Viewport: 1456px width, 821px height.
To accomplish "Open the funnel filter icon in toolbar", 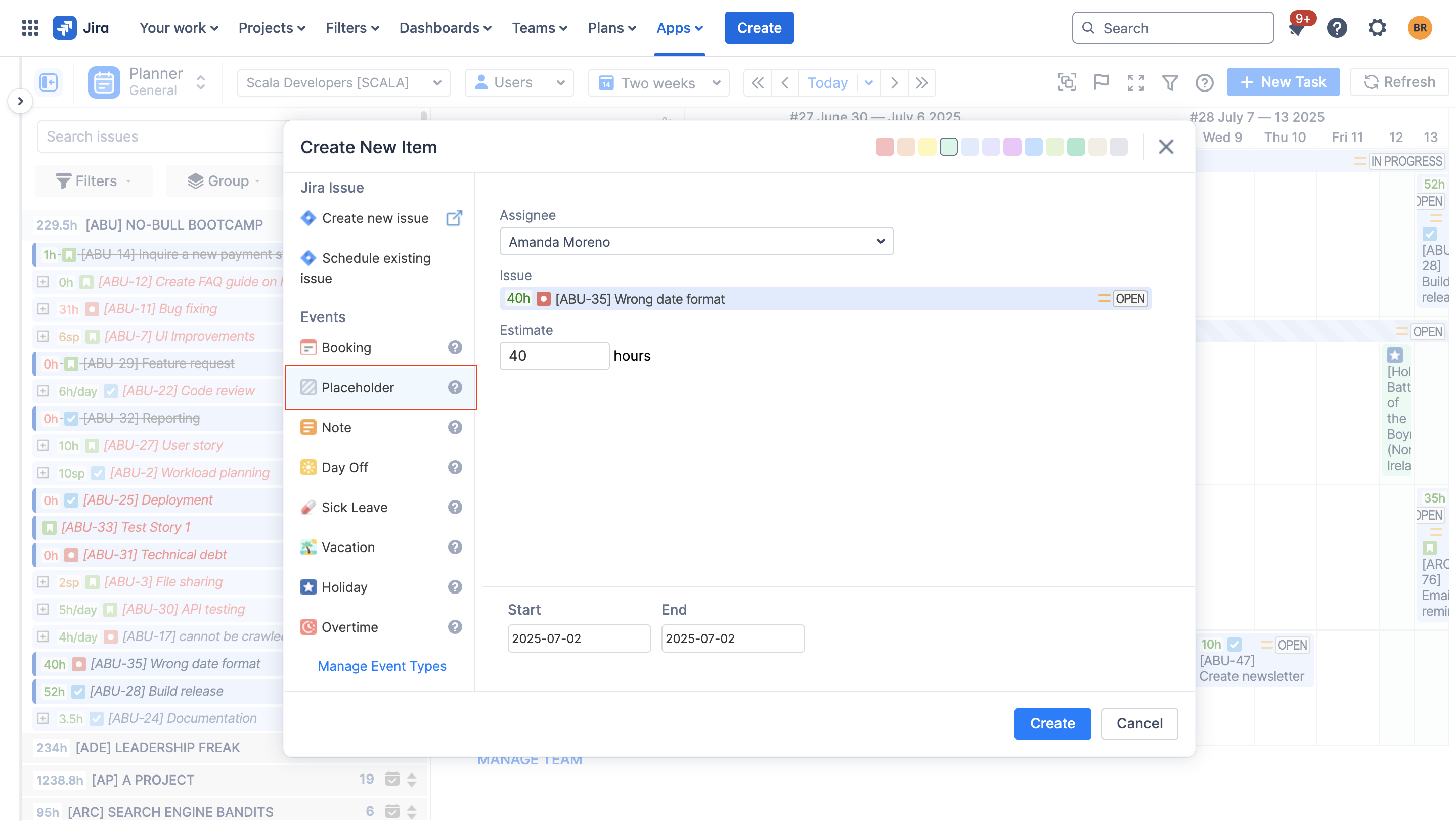I will pos(1170,82).
